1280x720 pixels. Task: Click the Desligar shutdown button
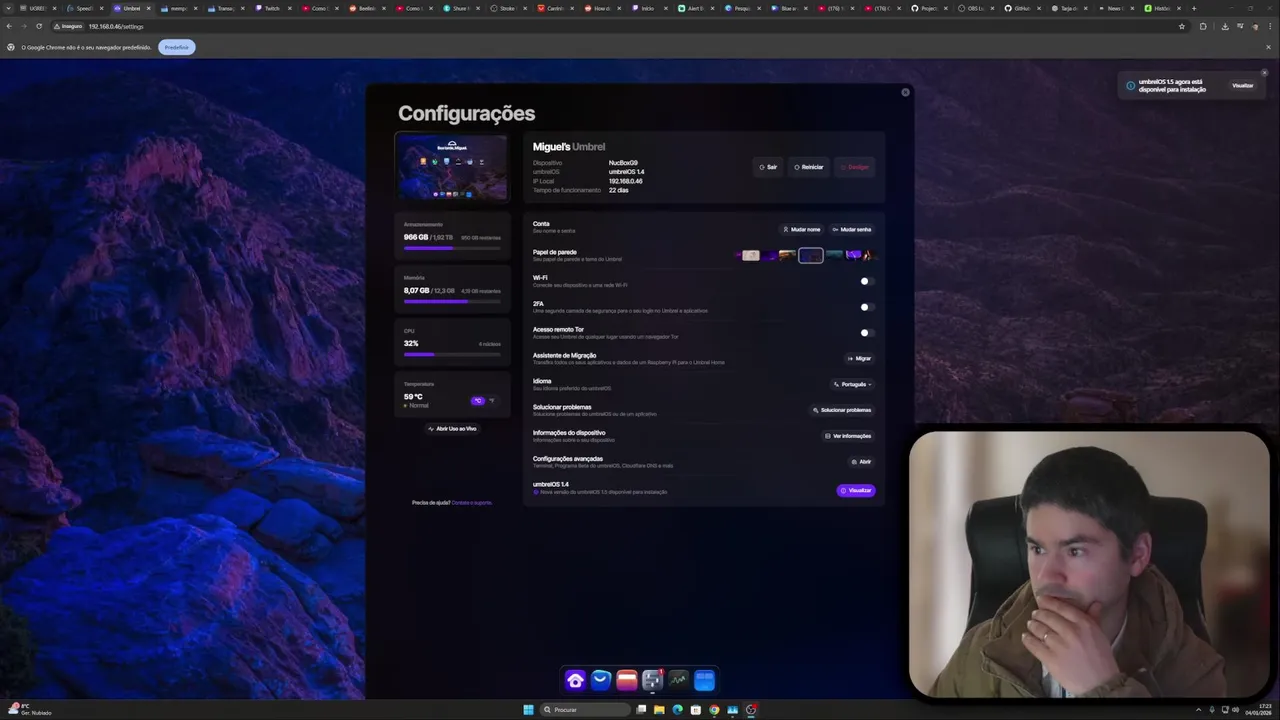(x=855, y=167)
